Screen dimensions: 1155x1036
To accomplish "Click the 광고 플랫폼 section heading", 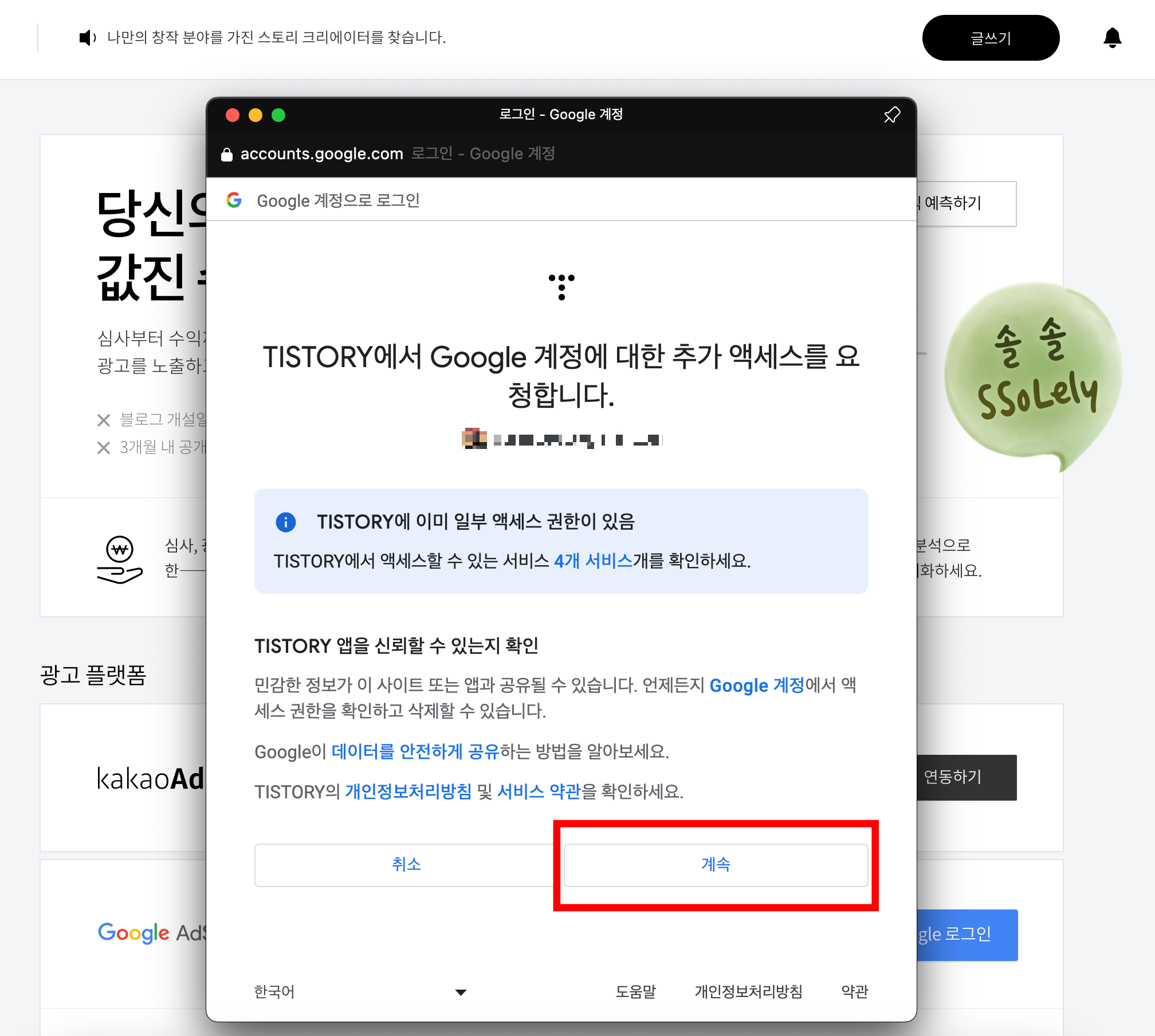I will 93,675.
